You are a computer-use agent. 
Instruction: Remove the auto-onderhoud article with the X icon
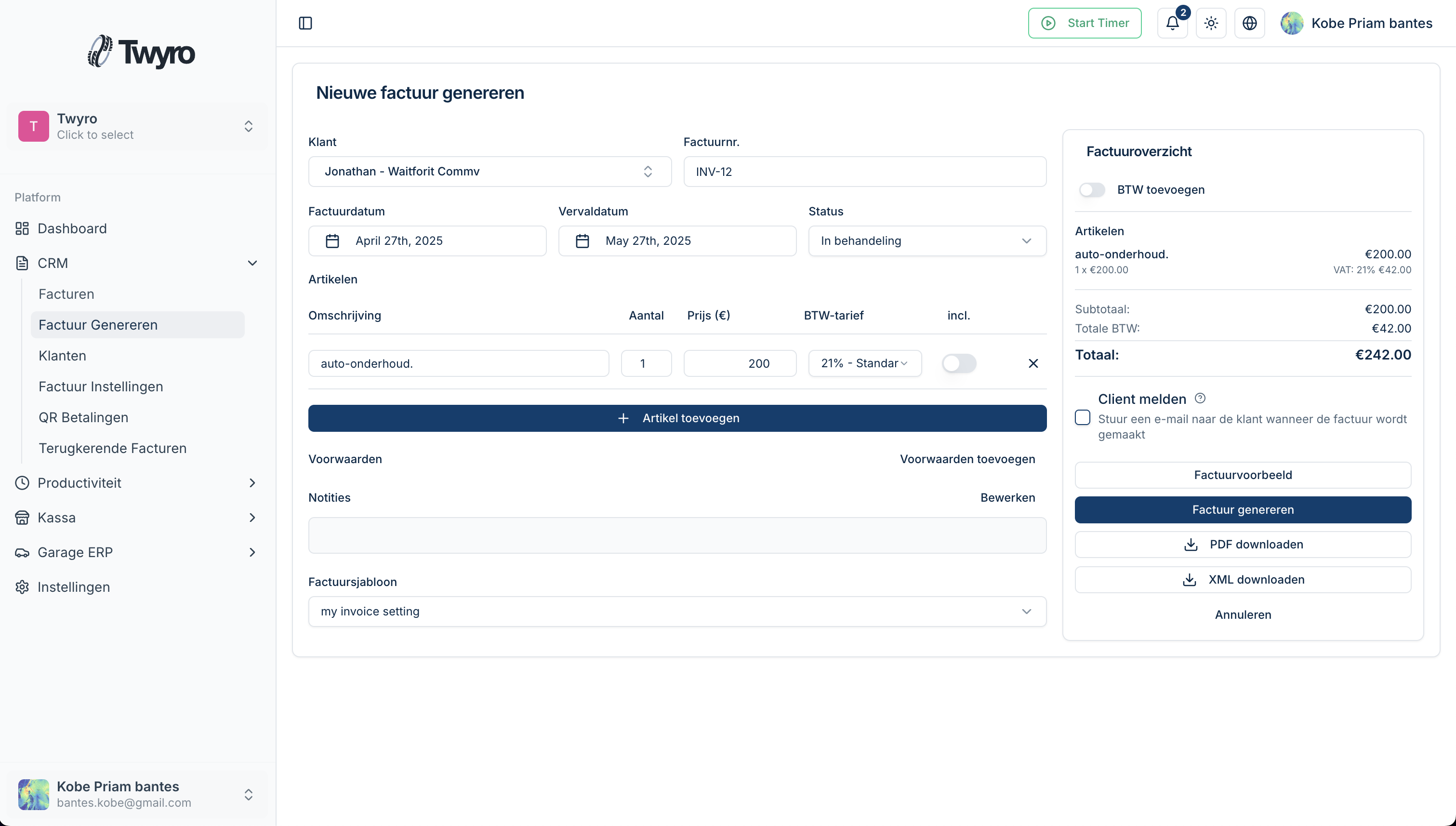click(x=1033, y=363)
